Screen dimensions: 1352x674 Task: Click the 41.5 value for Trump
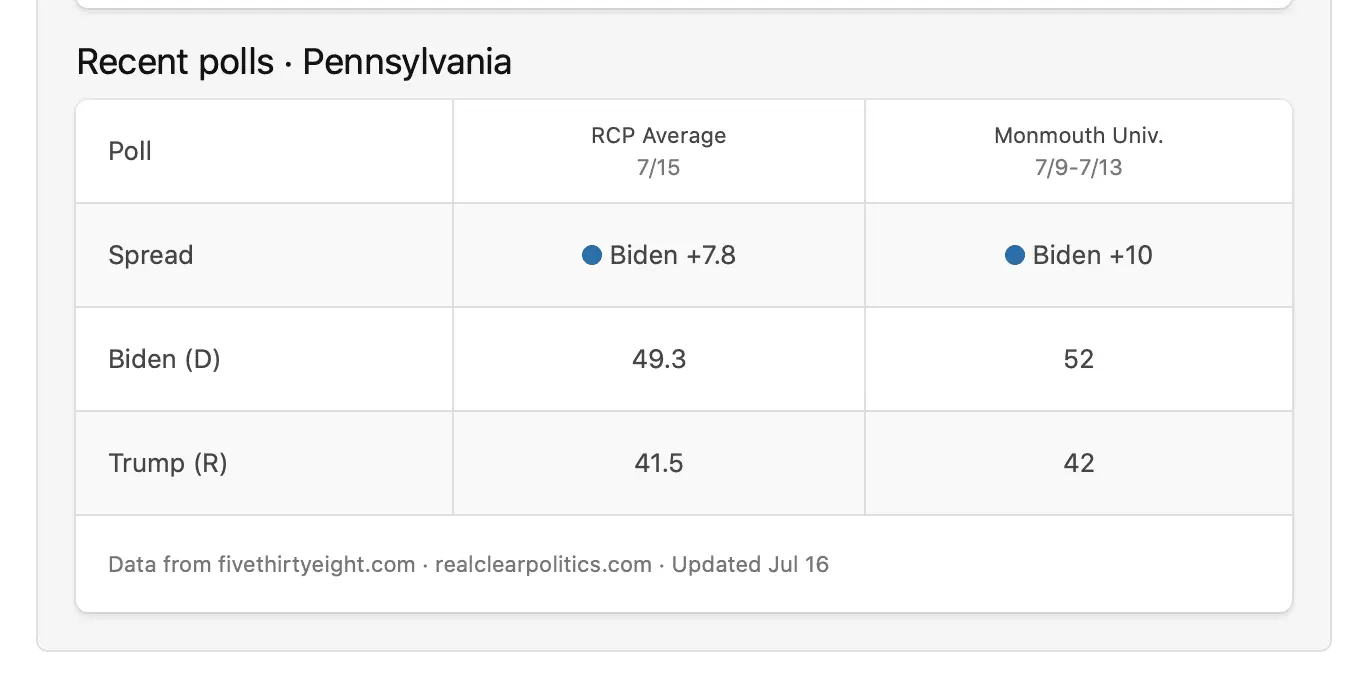point(659,463)
